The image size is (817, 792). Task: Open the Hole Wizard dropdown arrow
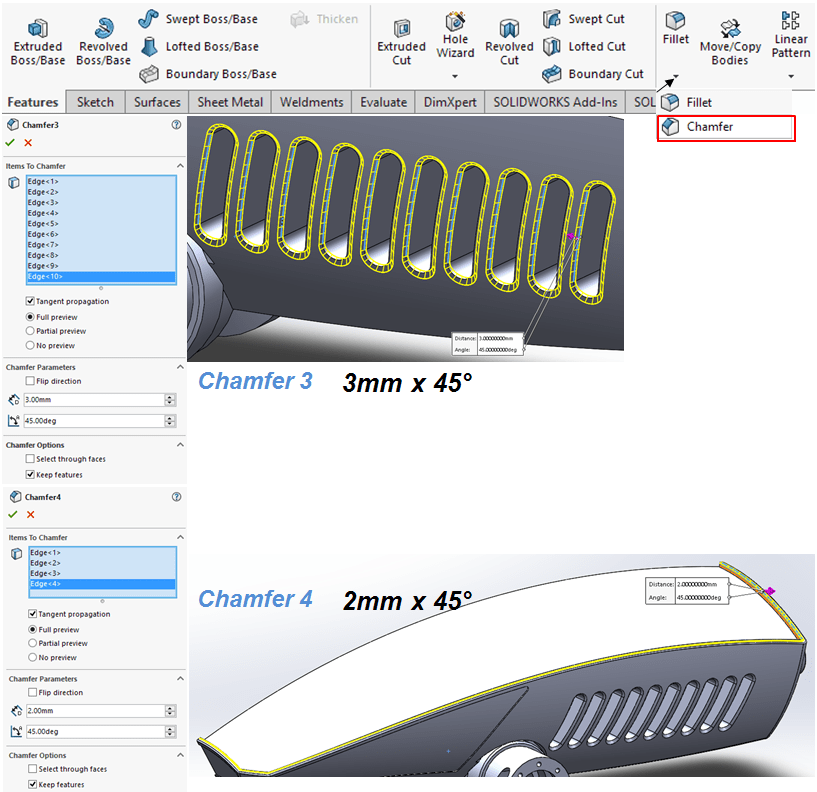(455, 76)
